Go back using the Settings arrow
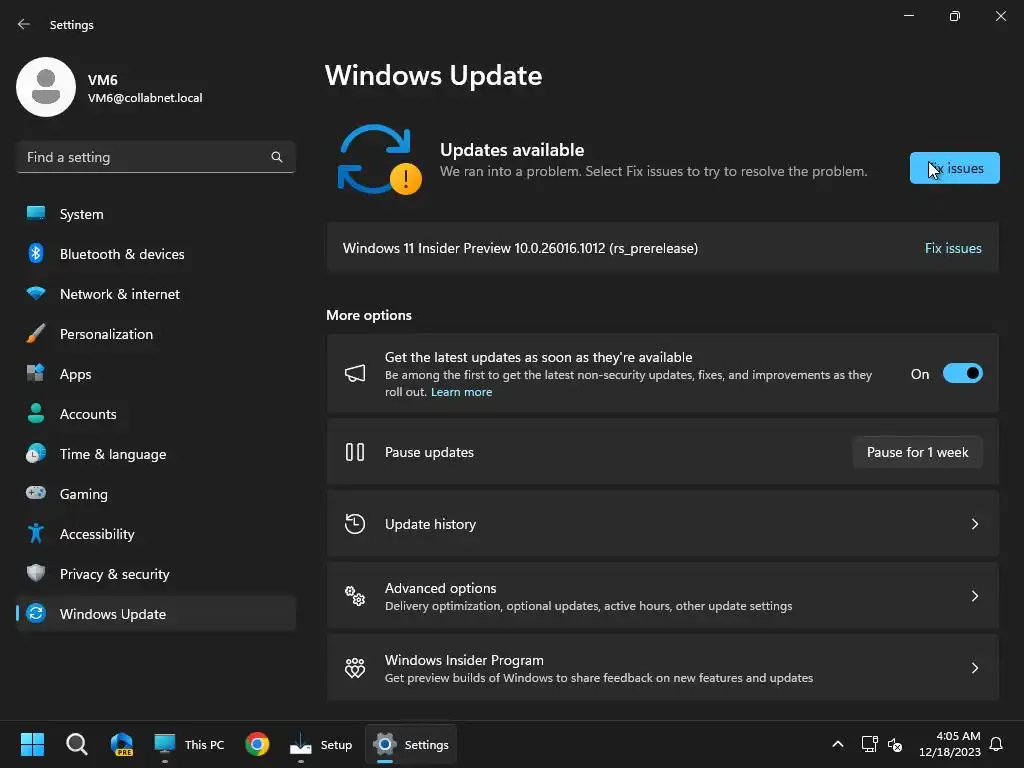This screenshot has width=1024, height=768. tap(24, 24)
